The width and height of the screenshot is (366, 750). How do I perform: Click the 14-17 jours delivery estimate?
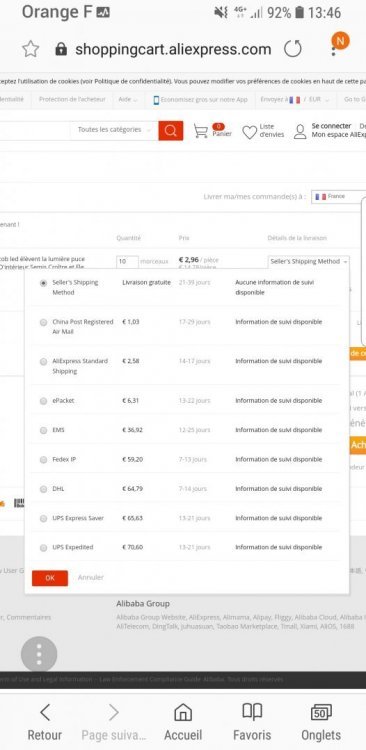pyautogui.click(x=194, y=361)
